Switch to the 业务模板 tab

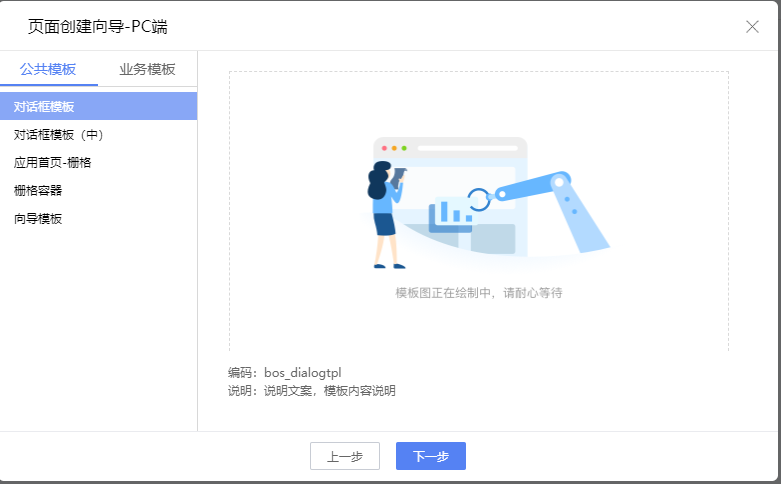[x=147, y=69]
